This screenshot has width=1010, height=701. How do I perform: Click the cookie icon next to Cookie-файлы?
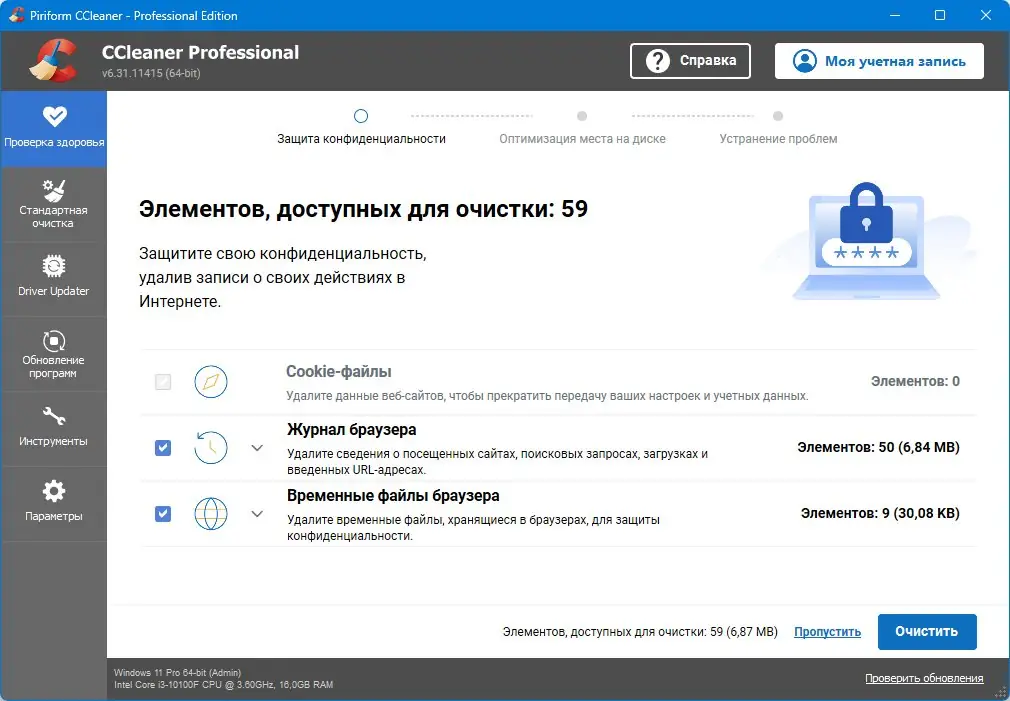[x=210, y=381]
